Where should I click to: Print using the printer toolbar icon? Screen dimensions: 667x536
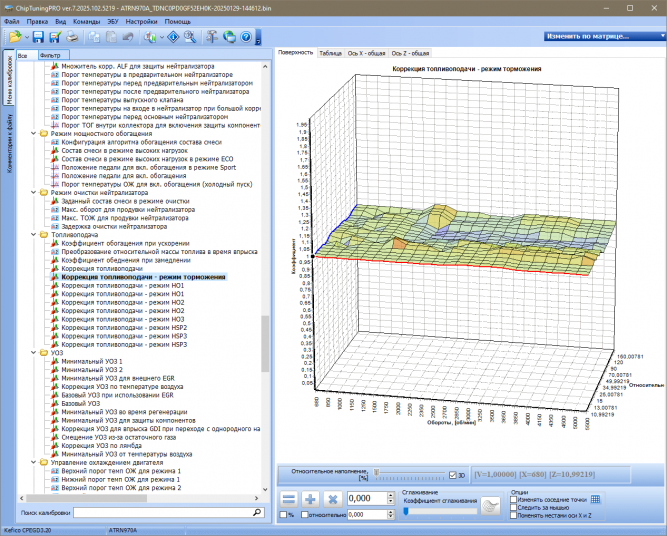(72, 37)
